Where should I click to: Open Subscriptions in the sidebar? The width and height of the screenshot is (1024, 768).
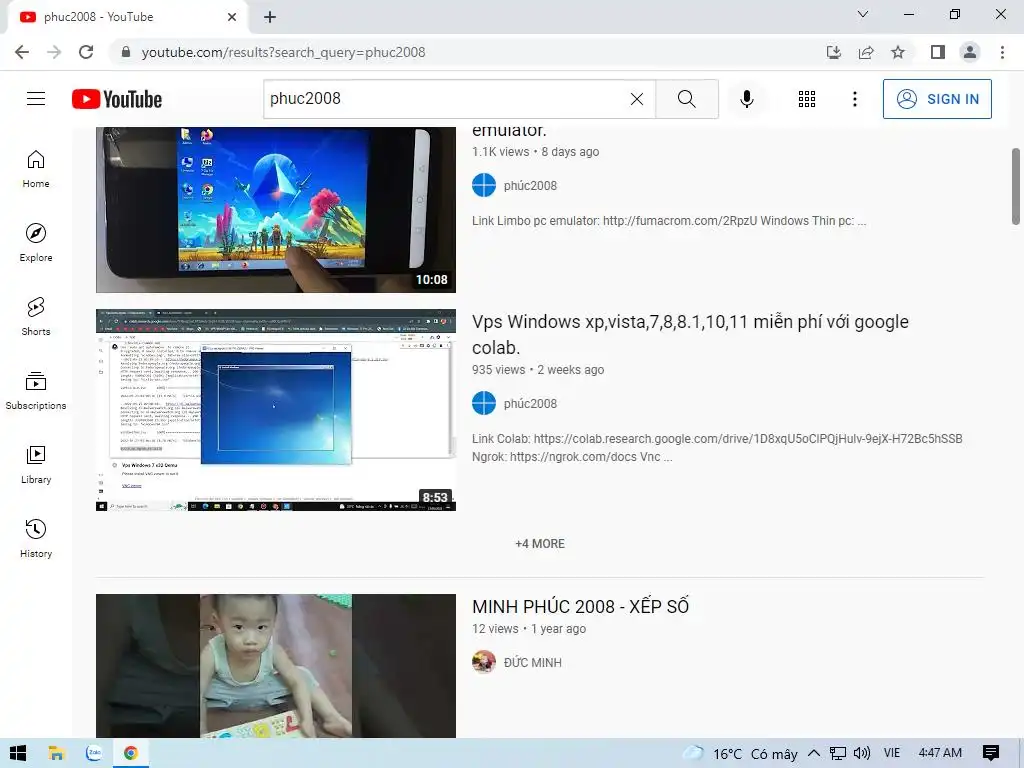(x=36, y=391)
